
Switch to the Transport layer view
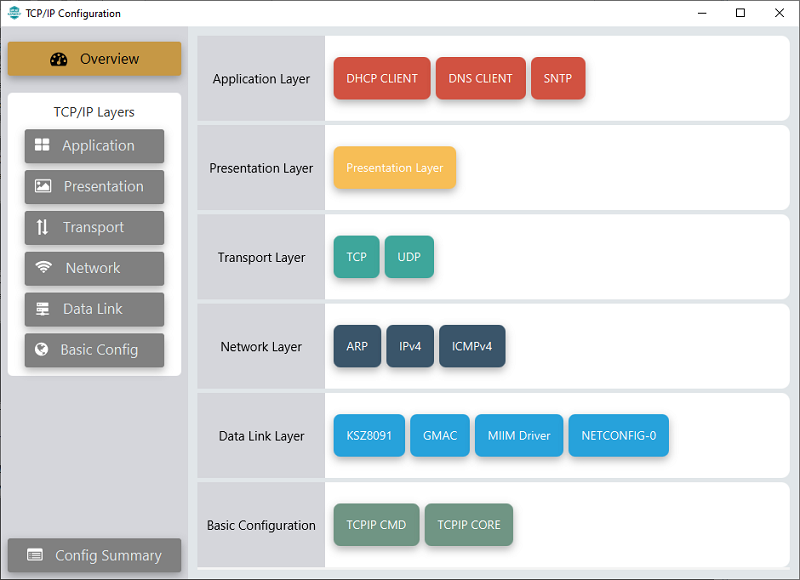coord(94,227)
